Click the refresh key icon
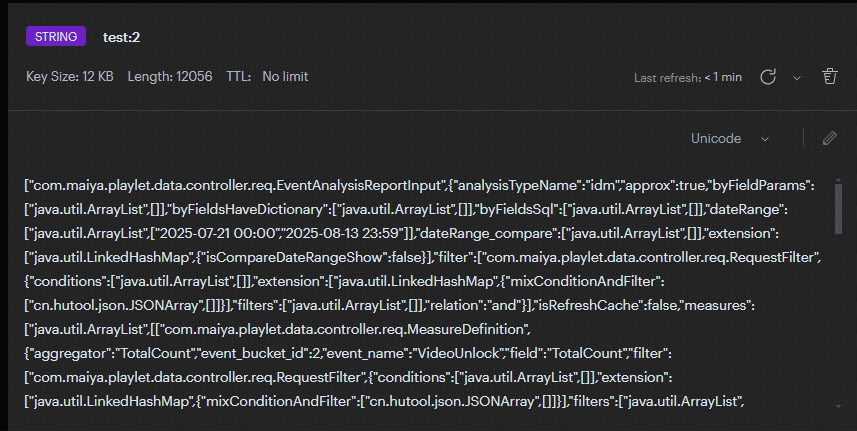The height and width of the screenshot is (431, 857). (x=768, y=77)
